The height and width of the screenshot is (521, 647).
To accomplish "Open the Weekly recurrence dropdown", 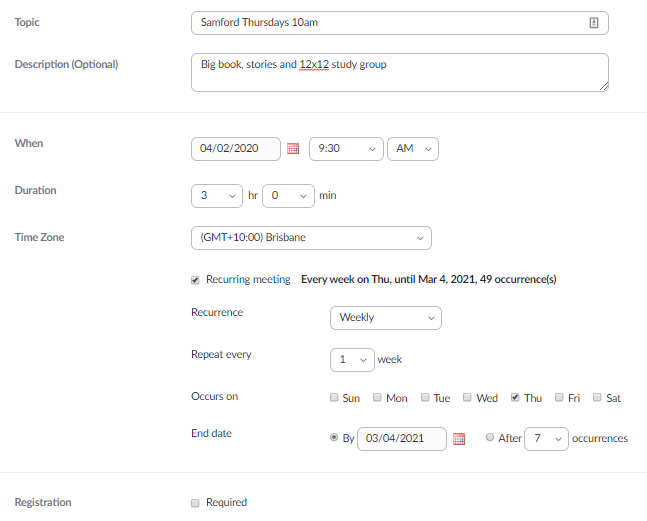I will [x=385, y=317].
